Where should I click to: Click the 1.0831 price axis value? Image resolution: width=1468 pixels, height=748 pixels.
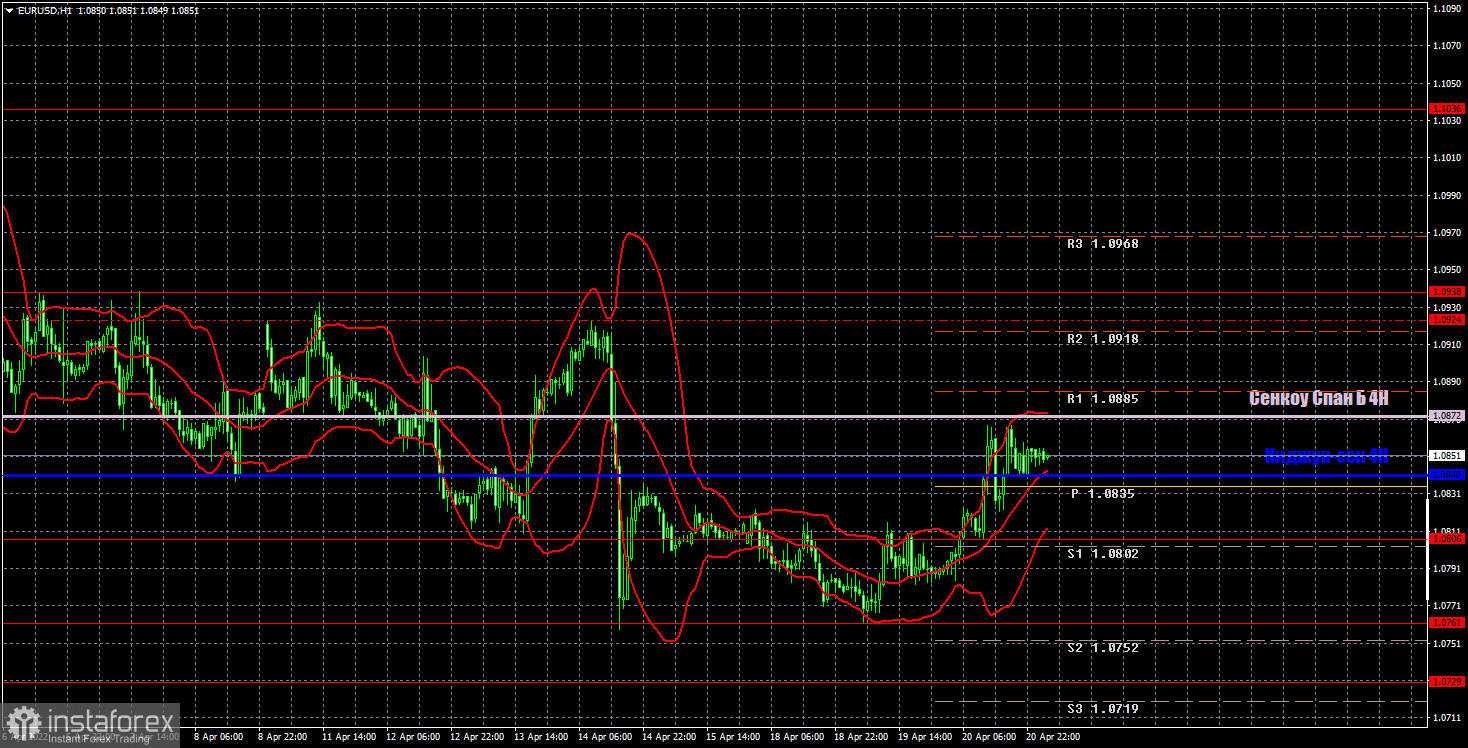pos(1447,494)
